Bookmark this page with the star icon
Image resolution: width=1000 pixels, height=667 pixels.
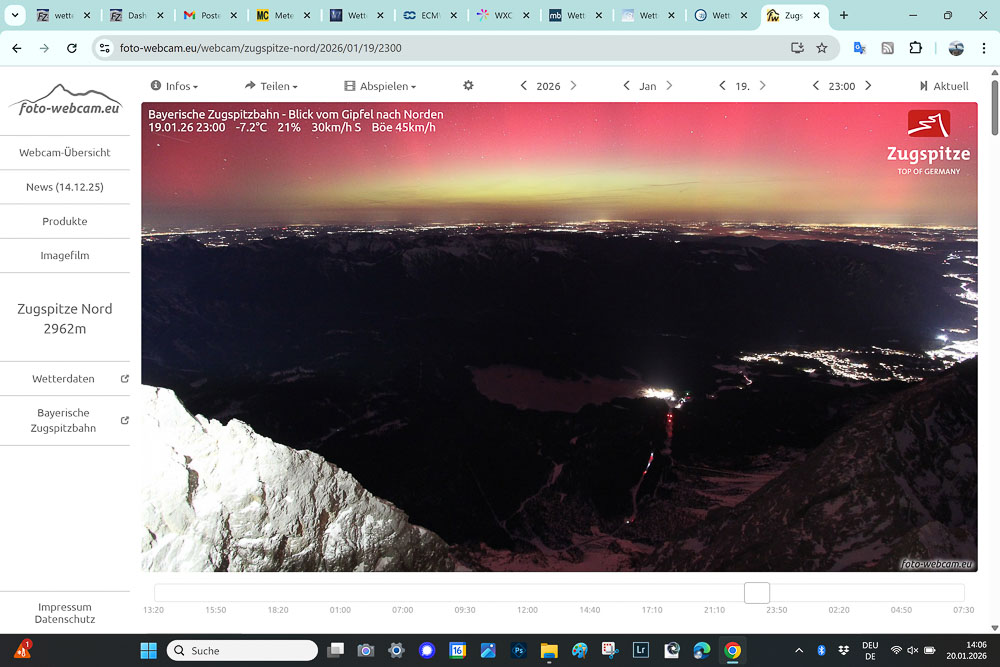click(x=822, y=48)
